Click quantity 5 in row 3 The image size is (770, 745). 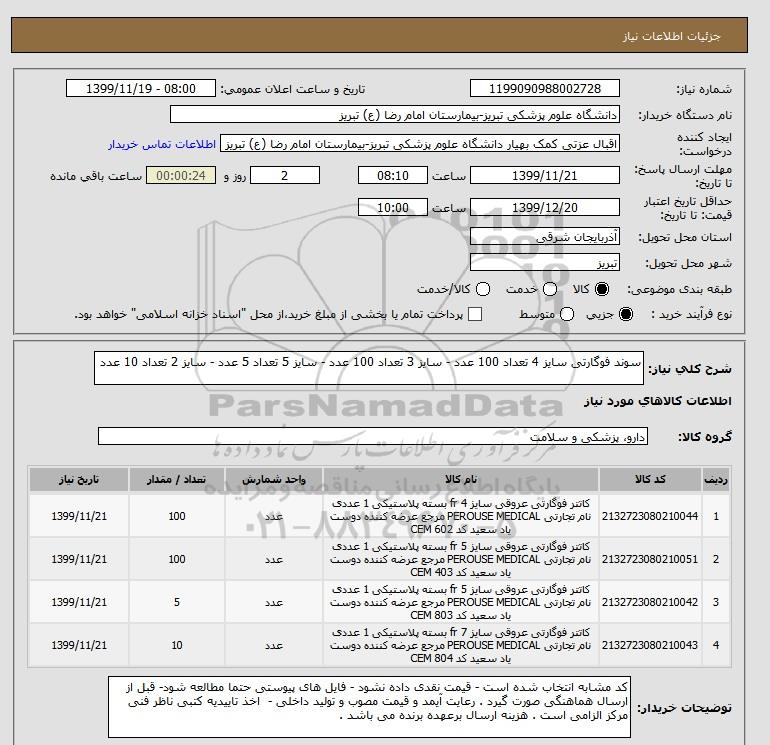pos(177,602)
